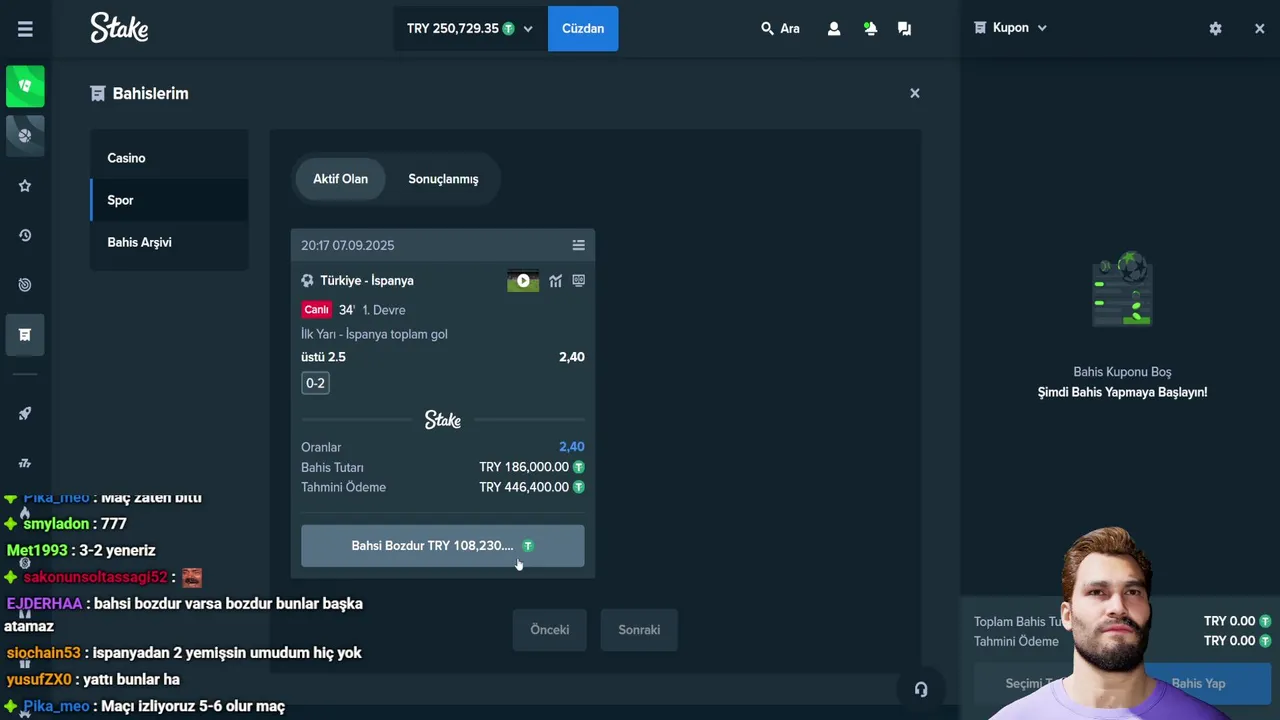Go to the Önceki page
This screenshot has width=1280, height=720.
[x=549, y=630]
